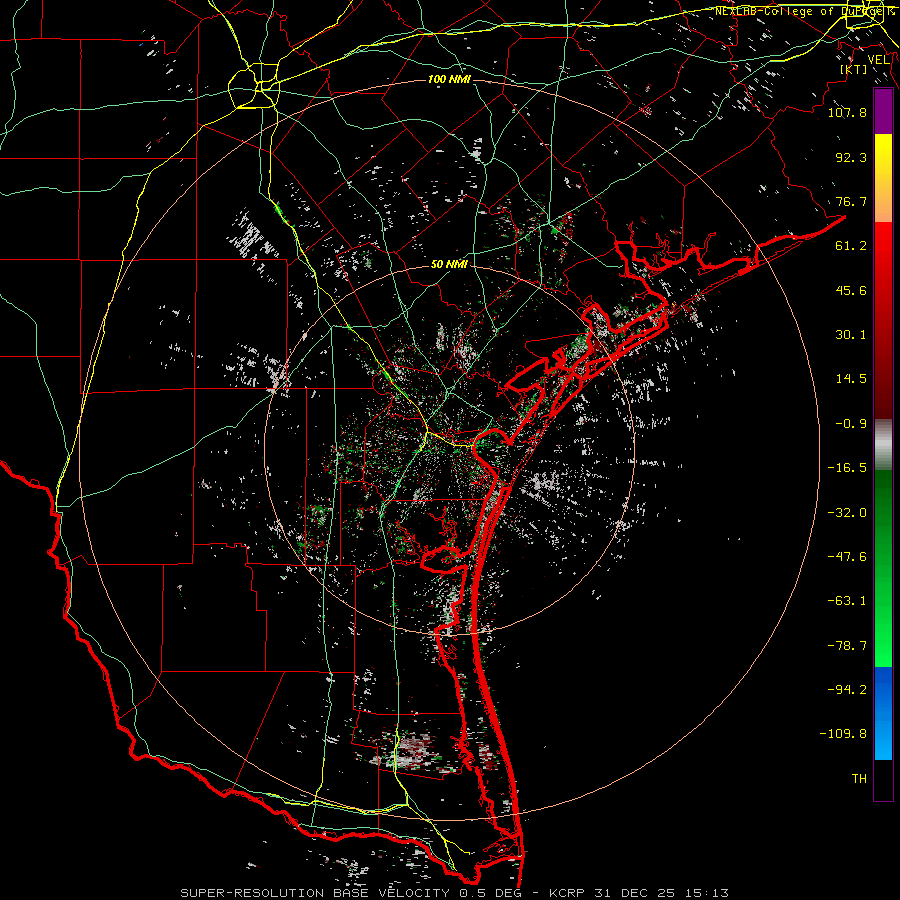Screen dimensions: 900x900
Task: Click the 92.3 velocity scale value
Action: click(851, 157)
